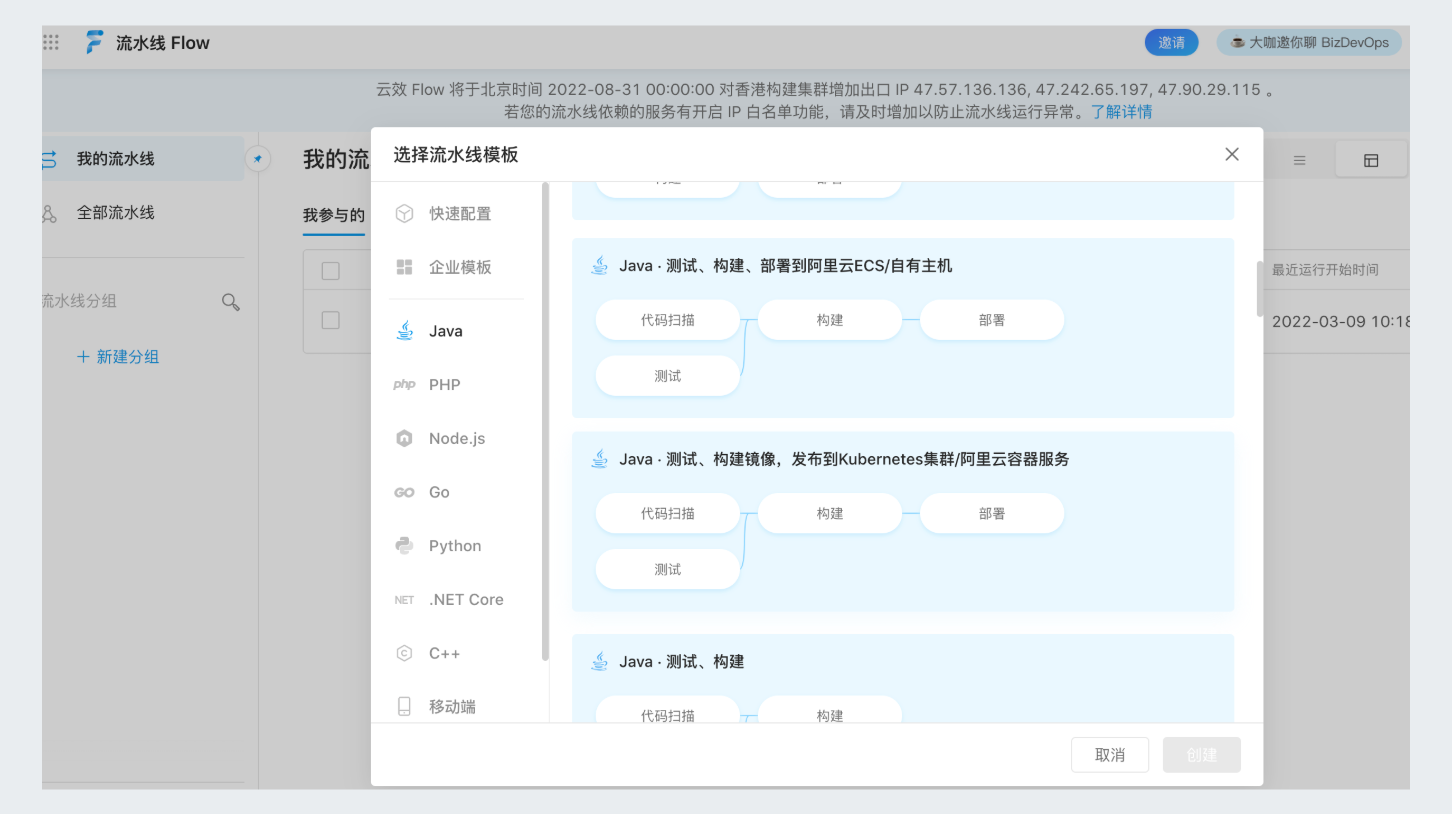The height and width of the screenshot is (814, 1452).
Task: Open the app launcher grid icon
Action: pos(51,43)
